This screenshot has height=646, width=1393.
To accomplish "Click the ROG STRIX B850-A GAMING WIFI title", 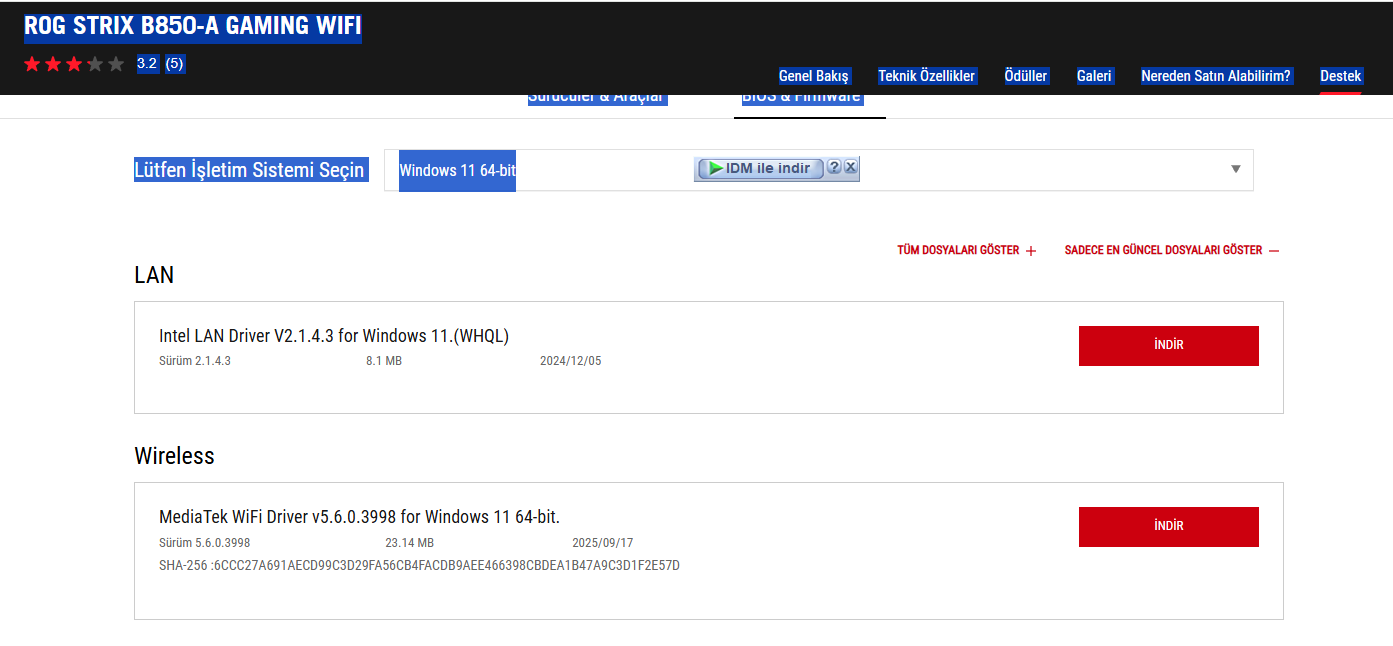I will click(192, 27).
